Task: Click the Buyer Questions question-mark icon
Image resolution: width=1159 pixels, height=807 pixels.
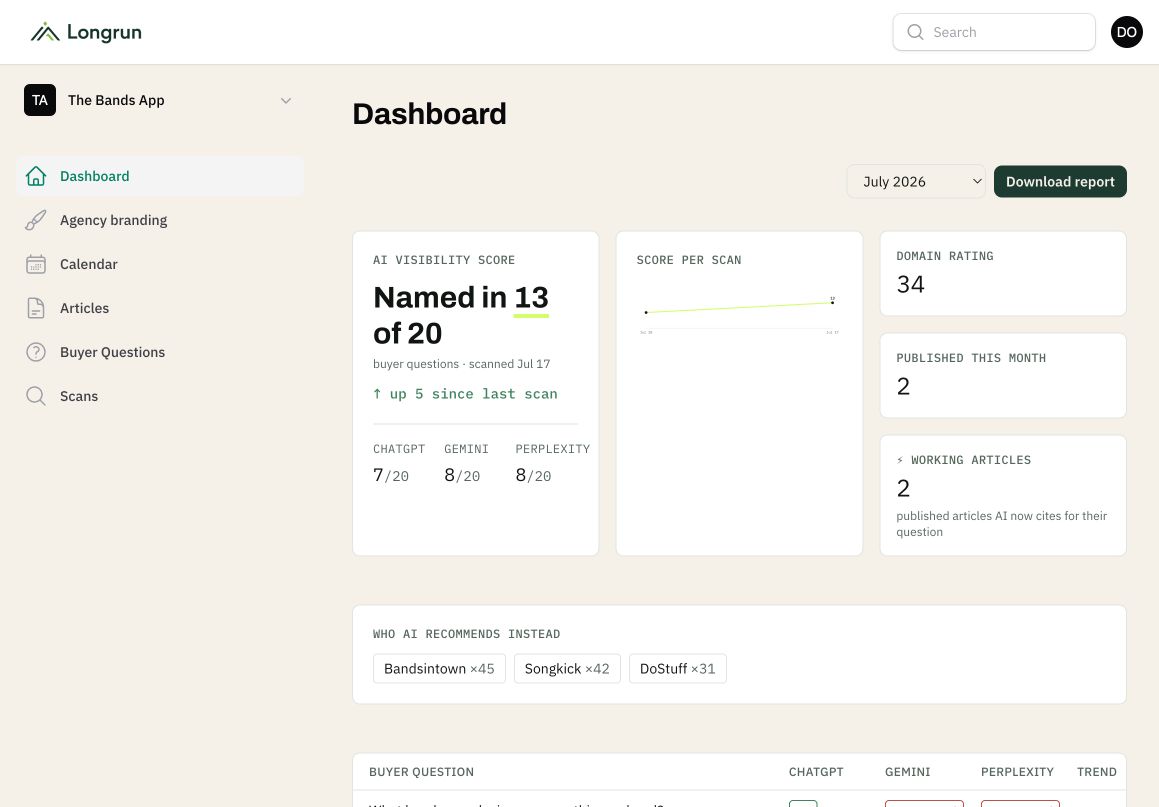Action: 35,352
